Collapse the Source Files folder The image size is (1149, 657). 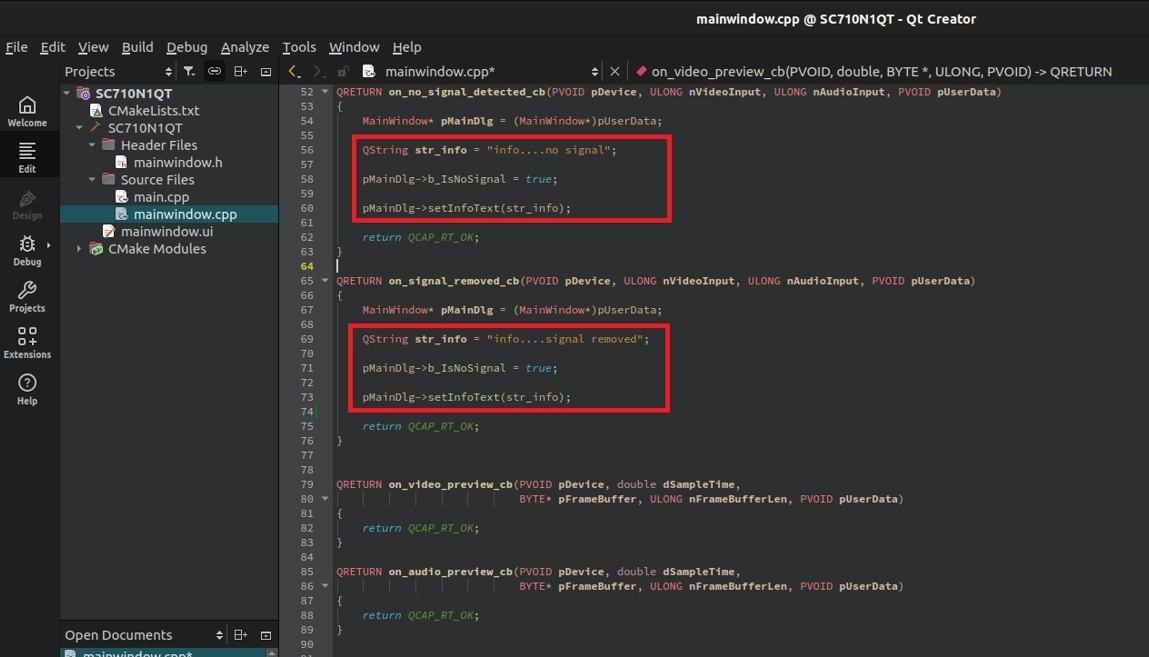(x=92, y=179)
